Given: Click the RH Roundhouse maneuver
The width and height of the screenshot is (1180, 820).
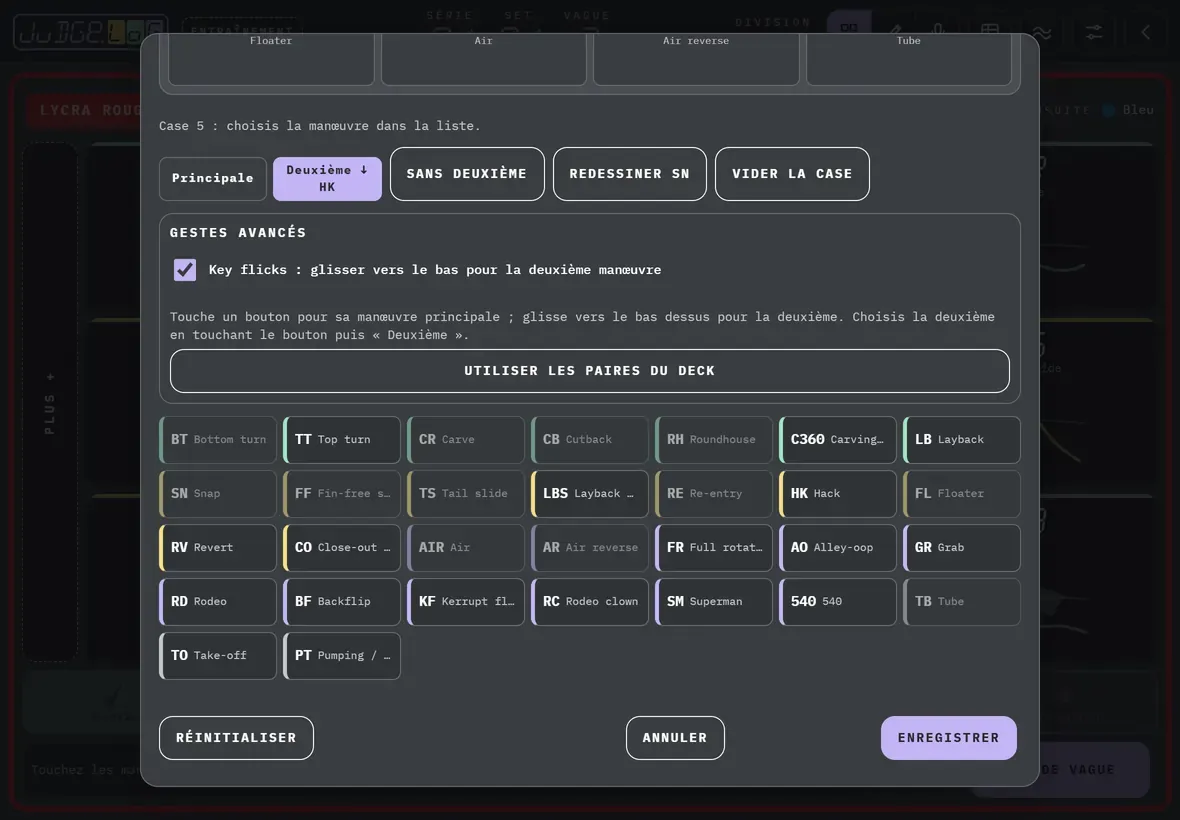Looking at the screenshot, I should point(714,439).
